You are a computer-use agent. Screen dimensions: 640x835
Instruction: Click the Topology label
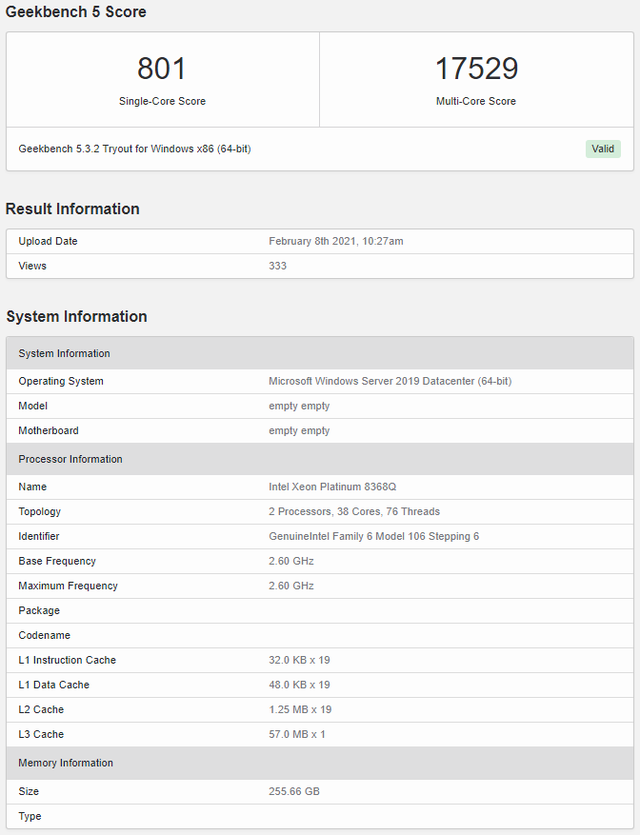(40, 512)
